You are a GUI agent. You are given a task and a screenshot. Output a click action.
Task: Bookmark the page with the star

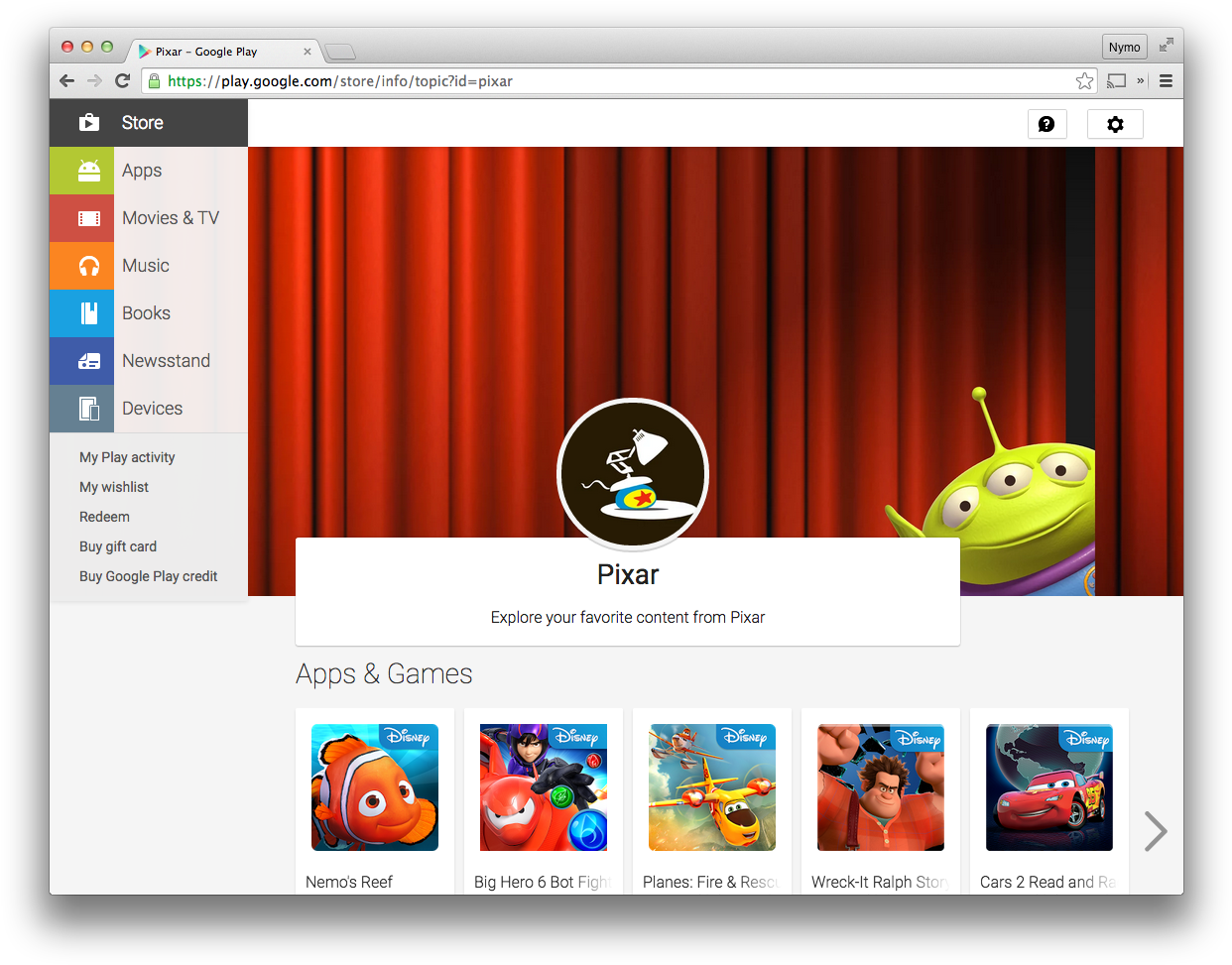pyautogui.click(x=1085, y=80)
